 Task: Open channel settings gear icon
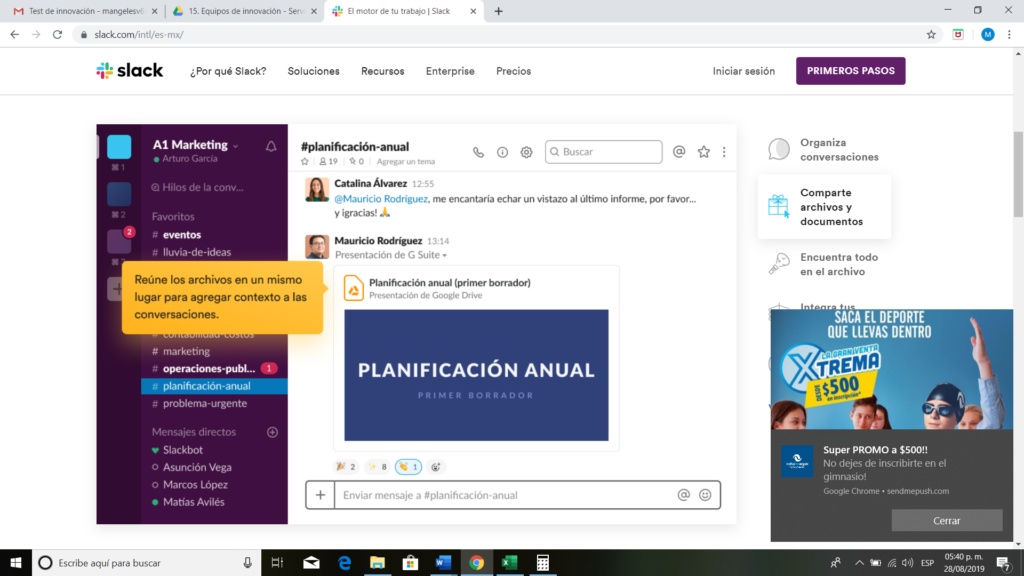click(527, 152)
